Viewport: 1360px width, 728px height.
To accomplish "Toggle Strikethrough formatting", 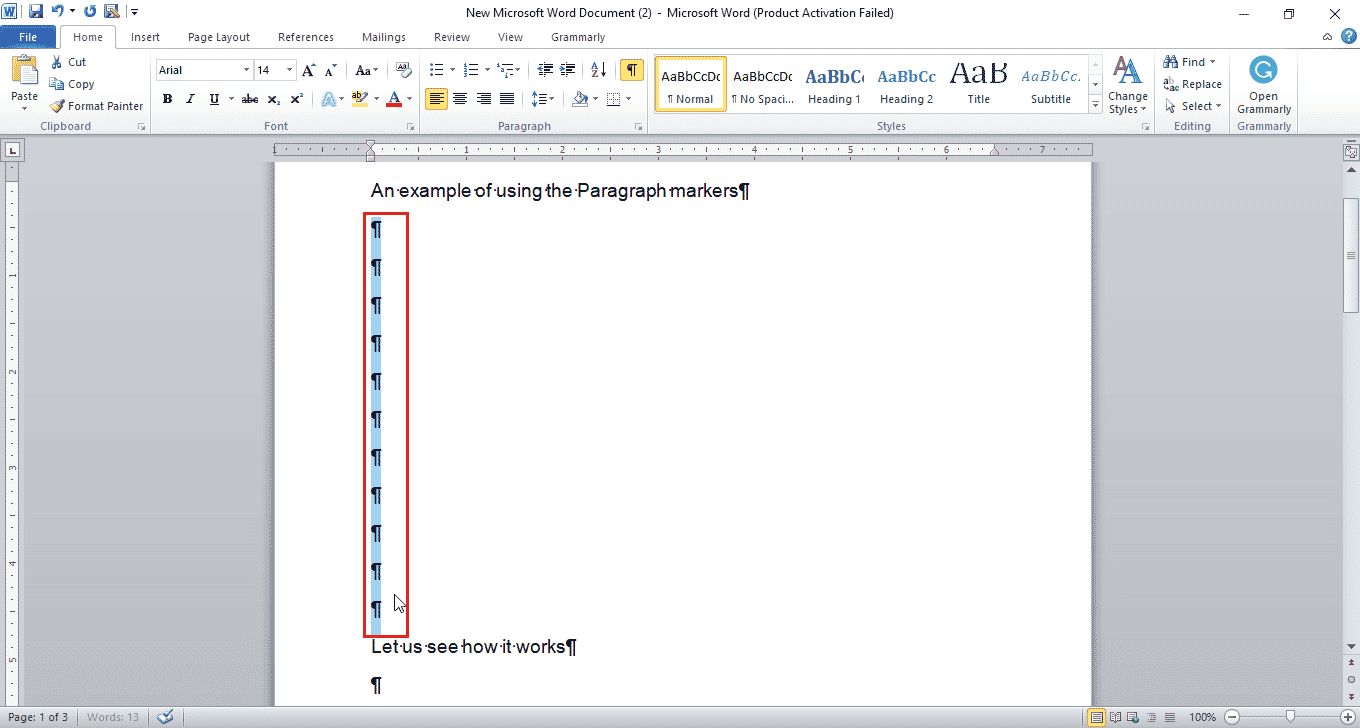I will 250,99.
